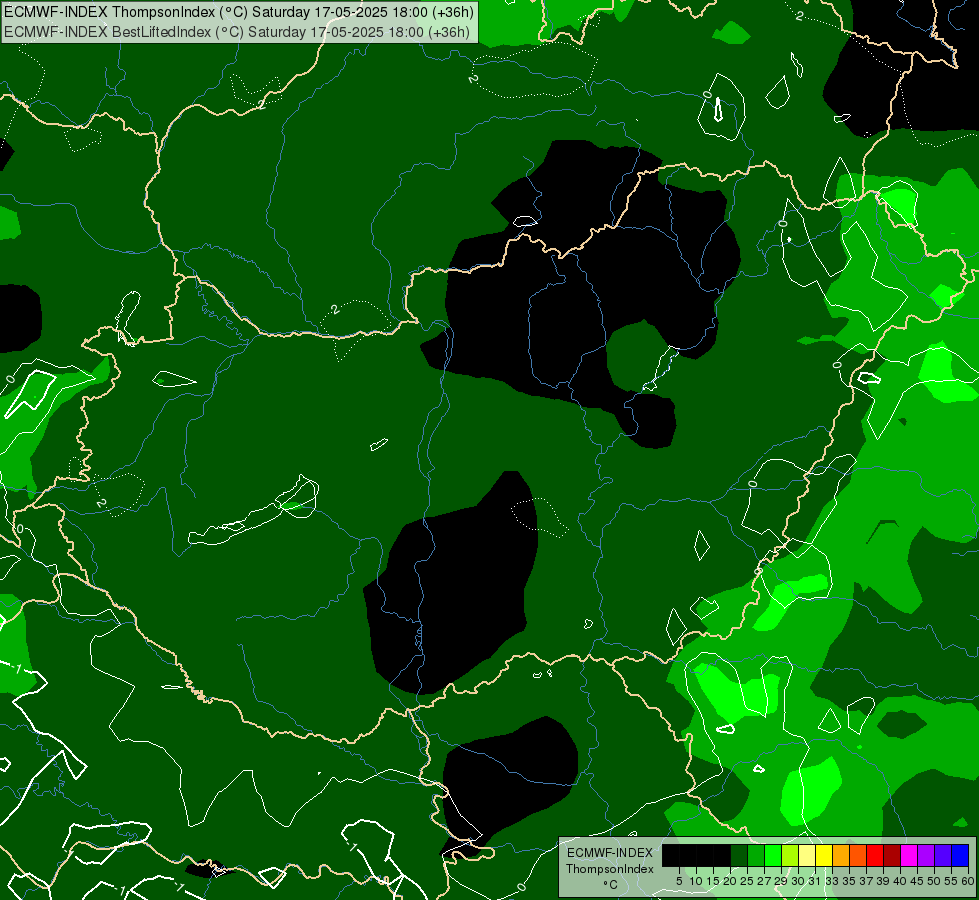979x900 pixels.
Task: Click the legend value label 33
Action: point(832,881)
